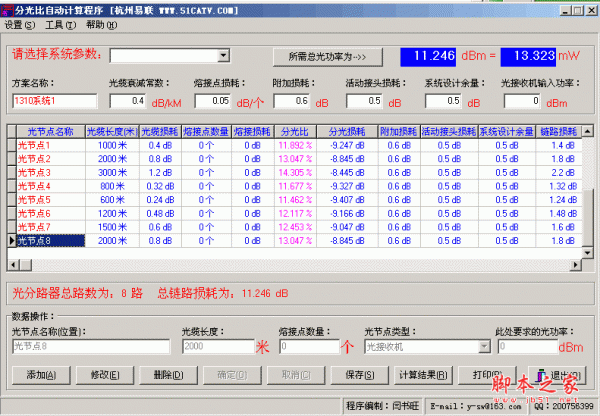The height and width of the screenshot is (416, 600).
Task: Click the 此处要求的光功率 input field
Action: [528, 347]
